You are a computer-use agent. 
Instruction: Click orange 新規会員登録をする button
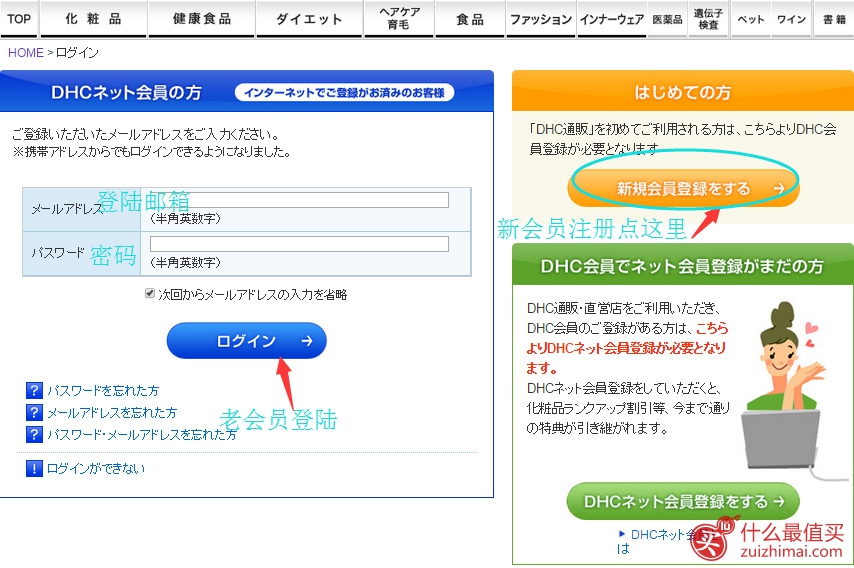coord(684,188)
